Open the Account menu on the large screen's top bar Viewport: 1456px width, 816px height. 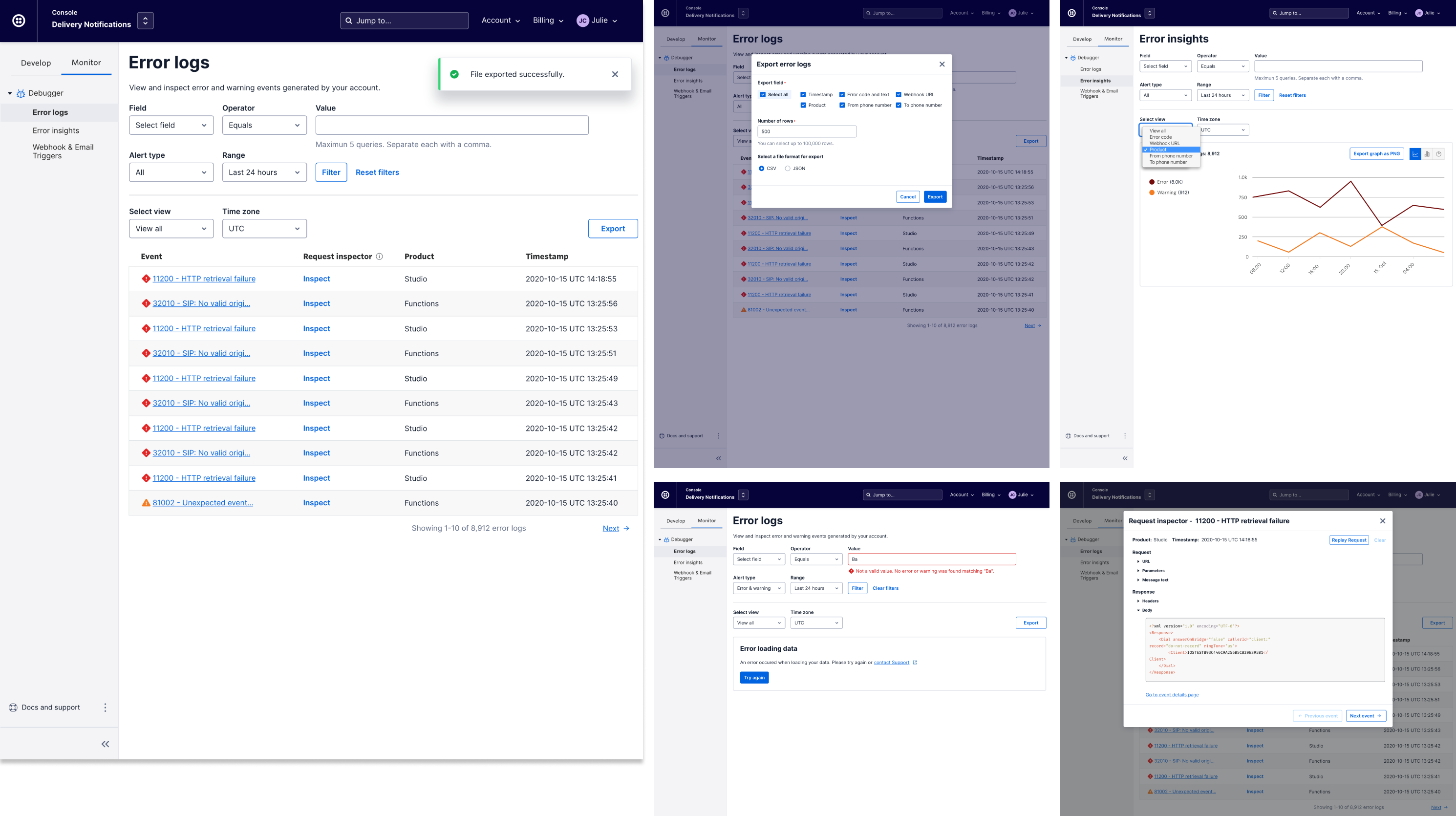point(501,21)
